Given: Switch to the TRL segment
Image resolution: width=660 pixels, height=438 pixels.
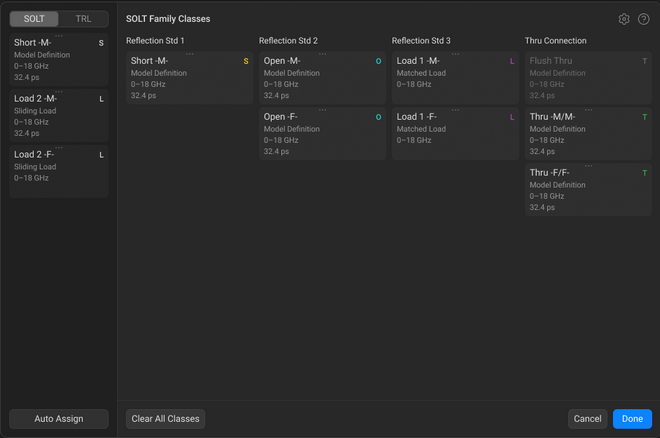Looking at the screenshot, I should coord(83,19).
